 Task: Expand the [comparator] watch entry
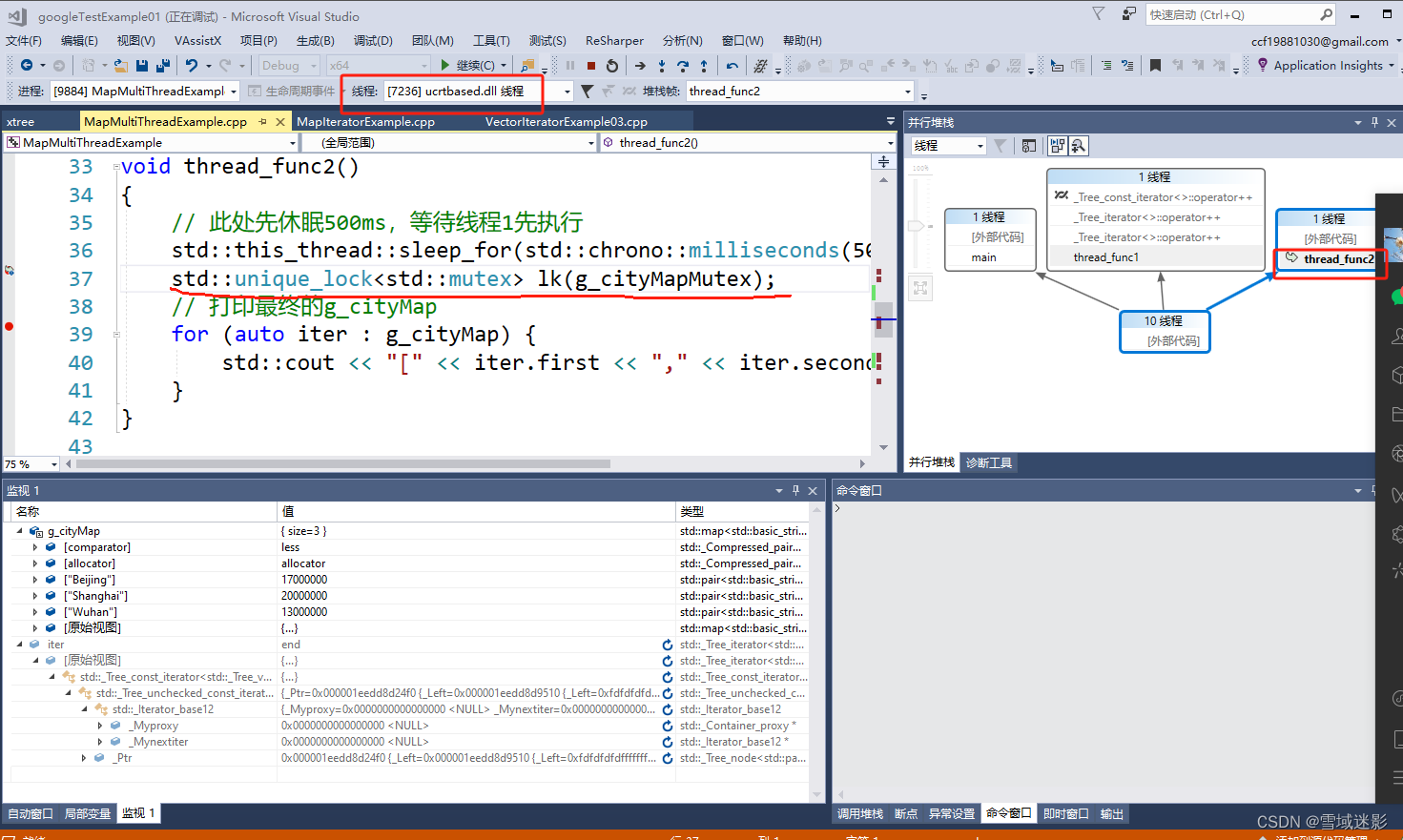coord(36,547)
